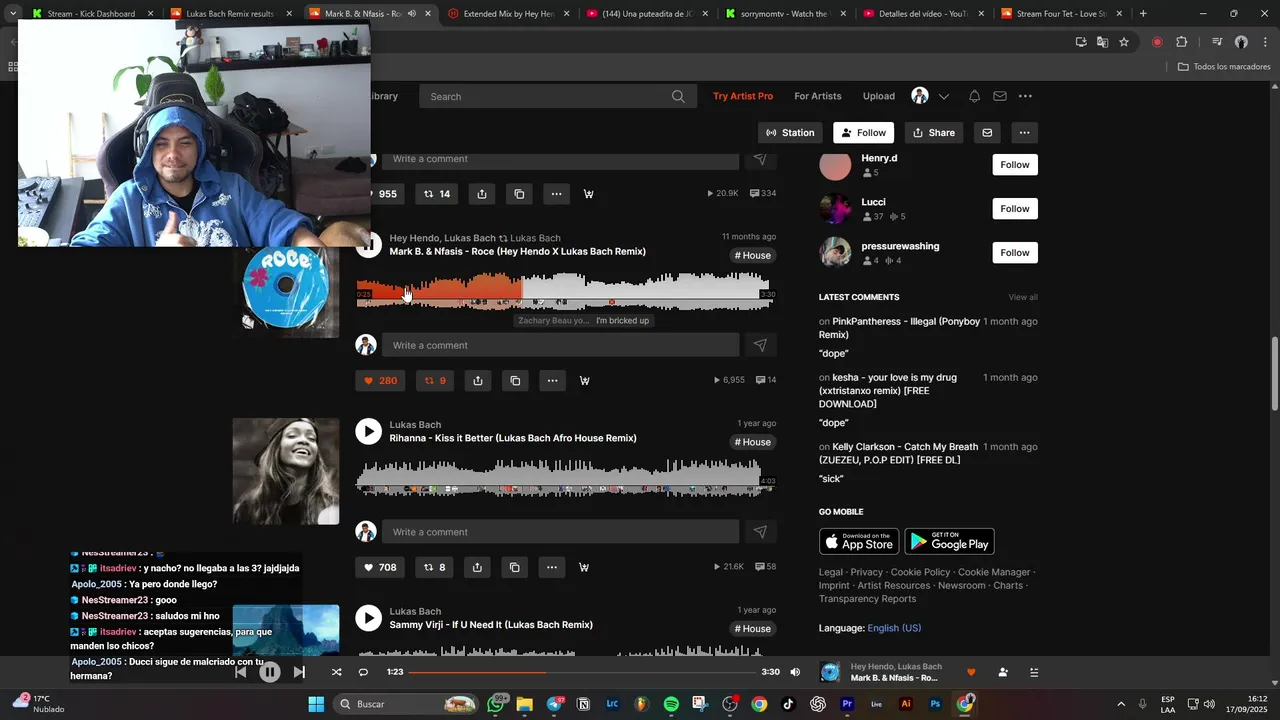Viewport: 1280px width, 720px height.
Task: Toggle the like button showing 280
Action: (x=380, y=380)
